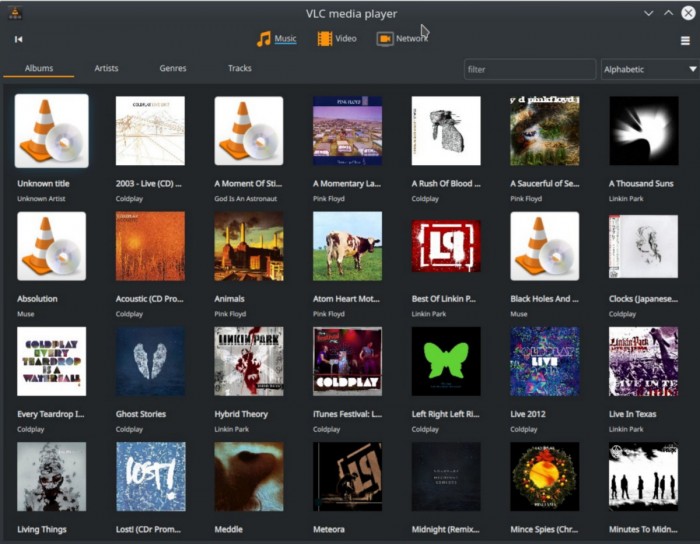Click the filter search field

tap(529, 69)
